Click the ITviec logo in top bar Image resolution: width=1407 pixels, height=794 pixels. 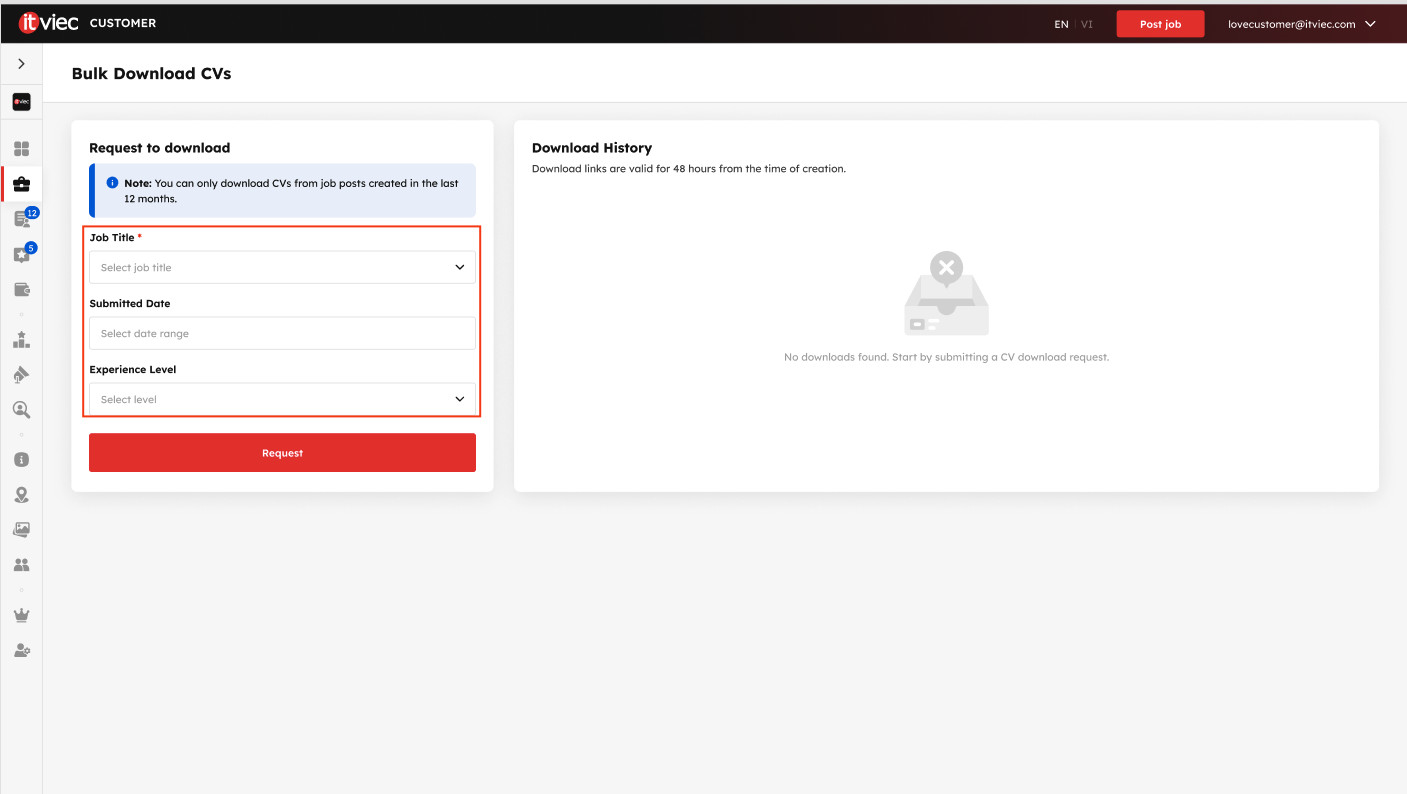[48, 23]
